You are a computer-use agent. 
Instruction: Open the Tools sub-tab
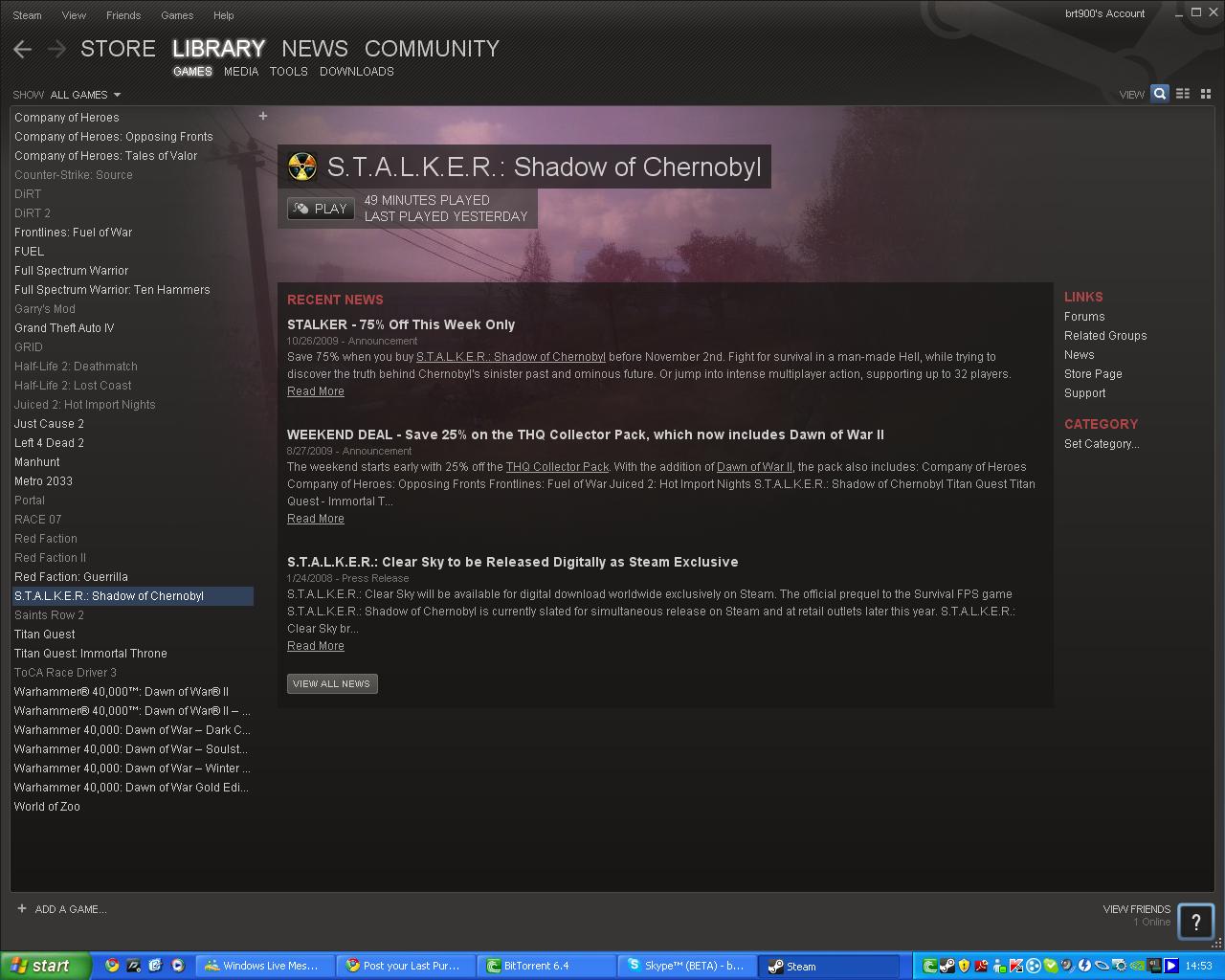288,72
